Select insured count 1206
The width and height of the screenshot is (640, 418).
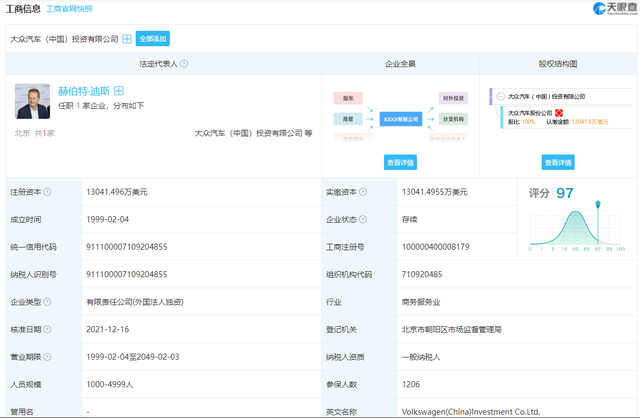tap(411, 385)
